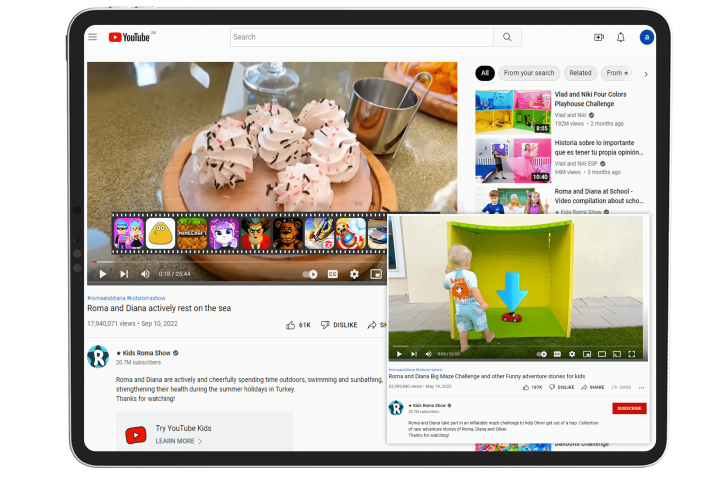Select From your search chip
The height and width of the screenshot is (480, 713).
tap(529, 73)
